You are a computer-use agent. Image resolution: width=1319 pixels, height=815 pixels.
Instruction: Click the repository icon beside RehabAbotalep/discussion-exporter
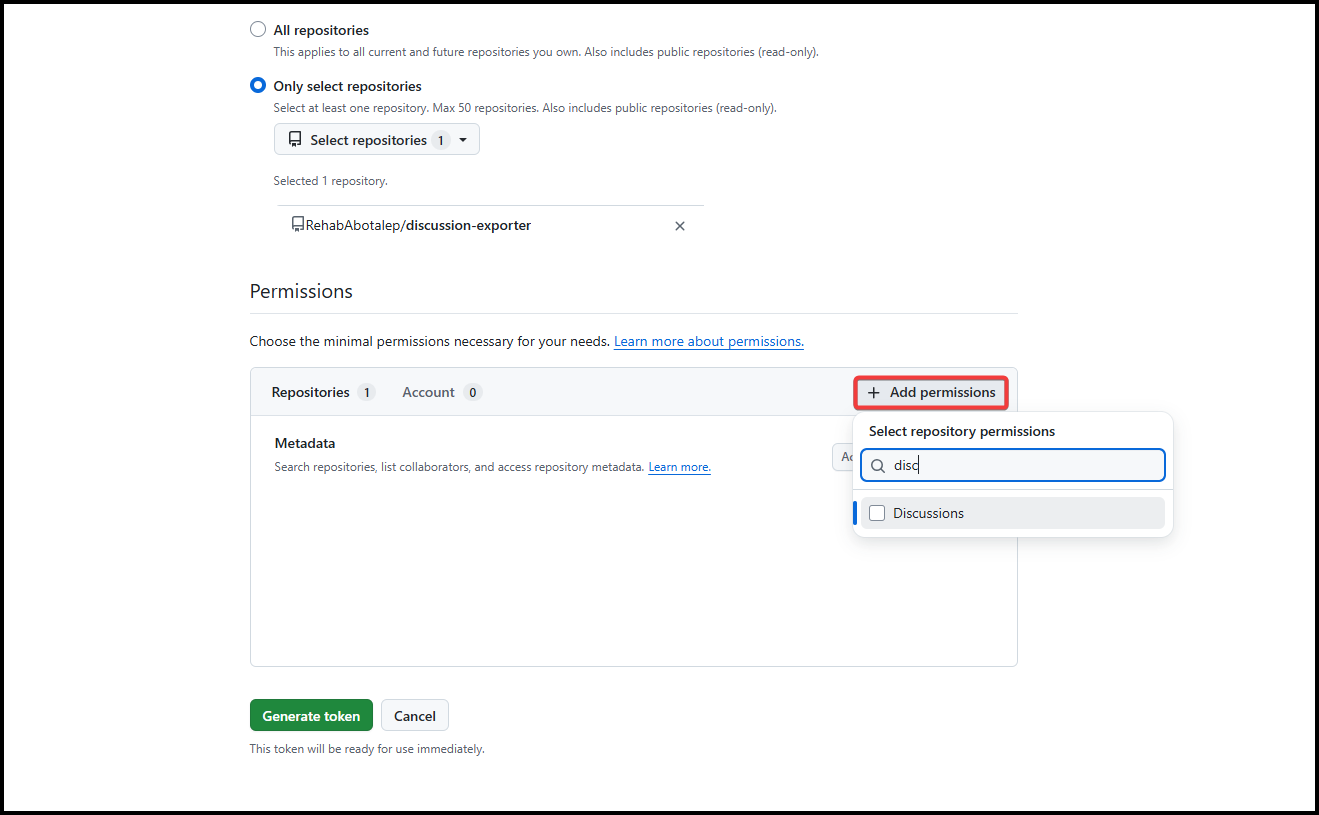[298, 225]
